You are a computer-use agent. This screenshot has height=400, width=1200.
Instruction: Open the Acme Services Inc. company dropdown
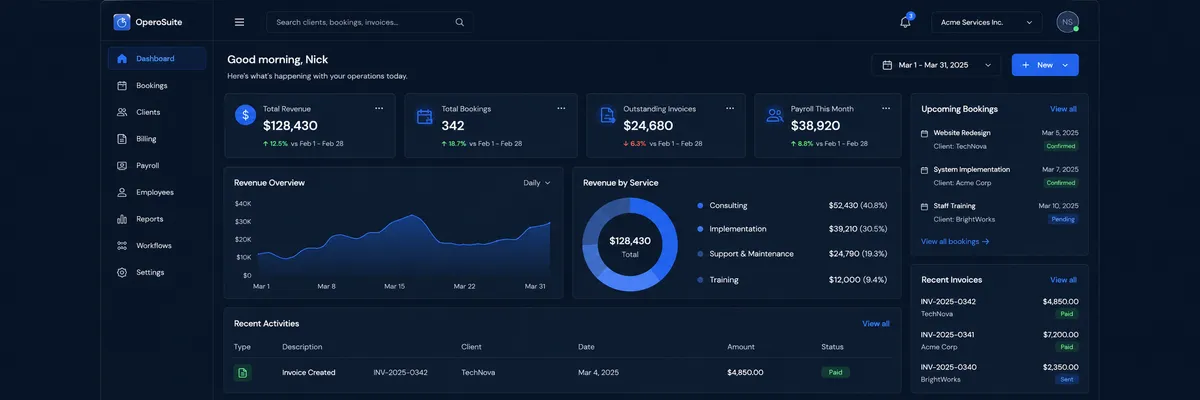coord(987,22)
